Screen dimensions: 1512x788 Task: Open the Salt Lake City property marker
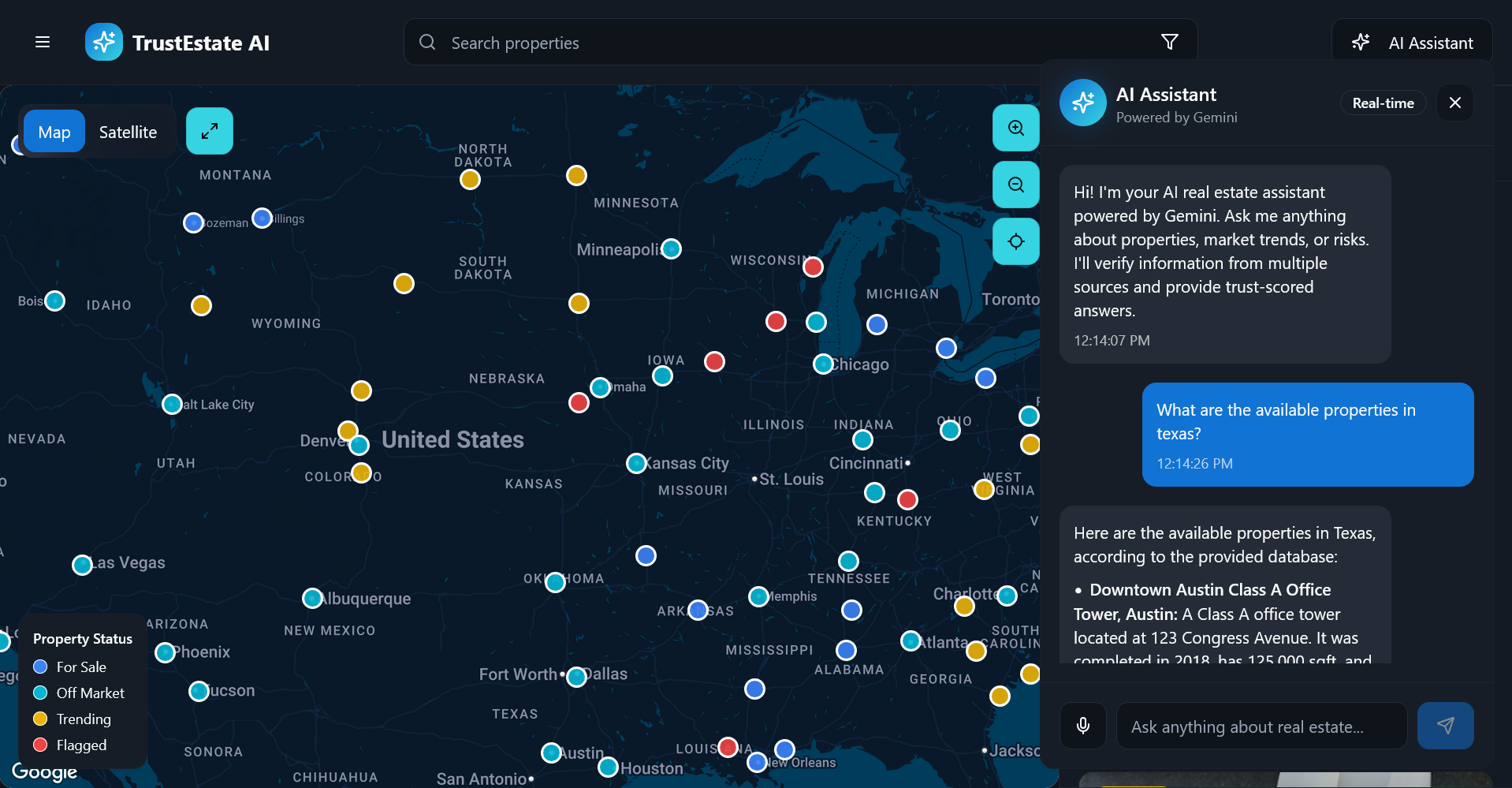pyautogui.click(x=172, y=404)
